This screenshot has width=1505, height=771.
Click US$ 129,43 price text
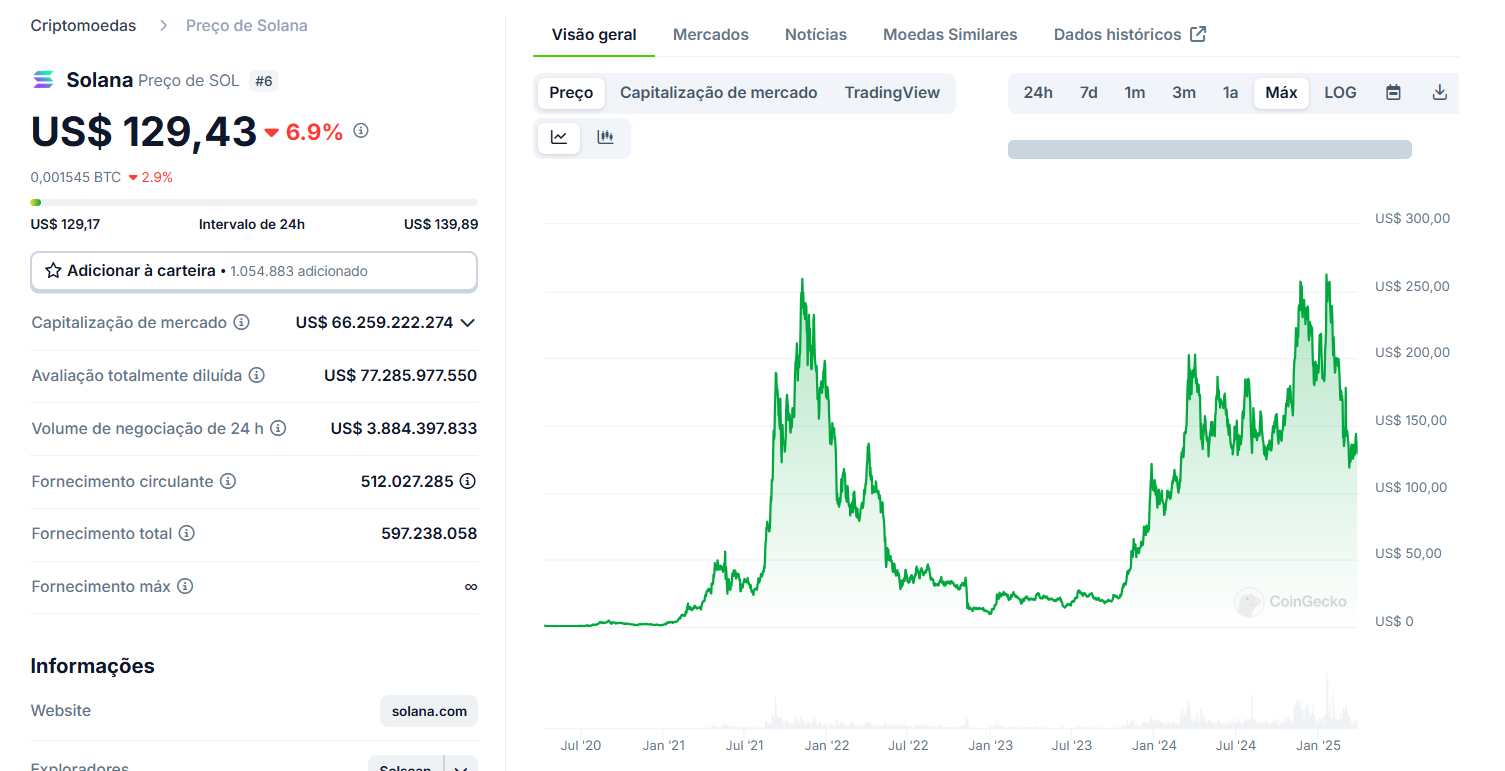pos(144,131)
